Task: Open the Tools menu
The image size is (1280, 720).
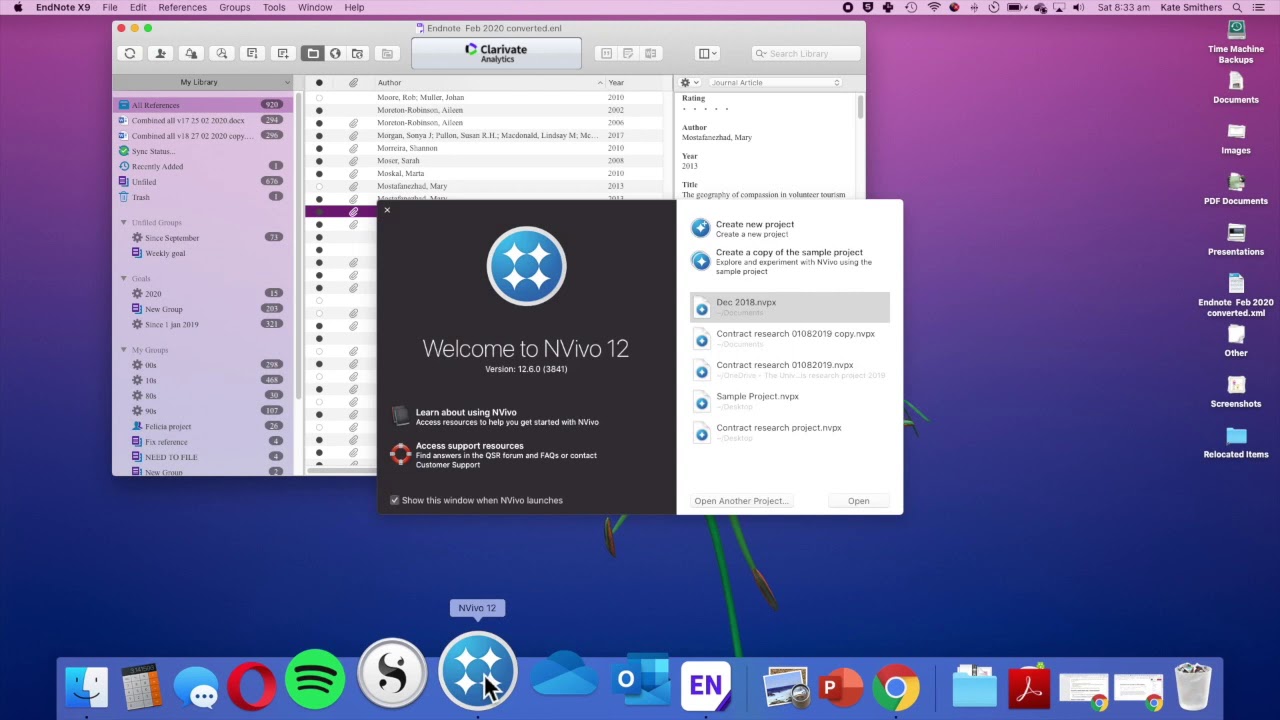Action: pos(274,8)
